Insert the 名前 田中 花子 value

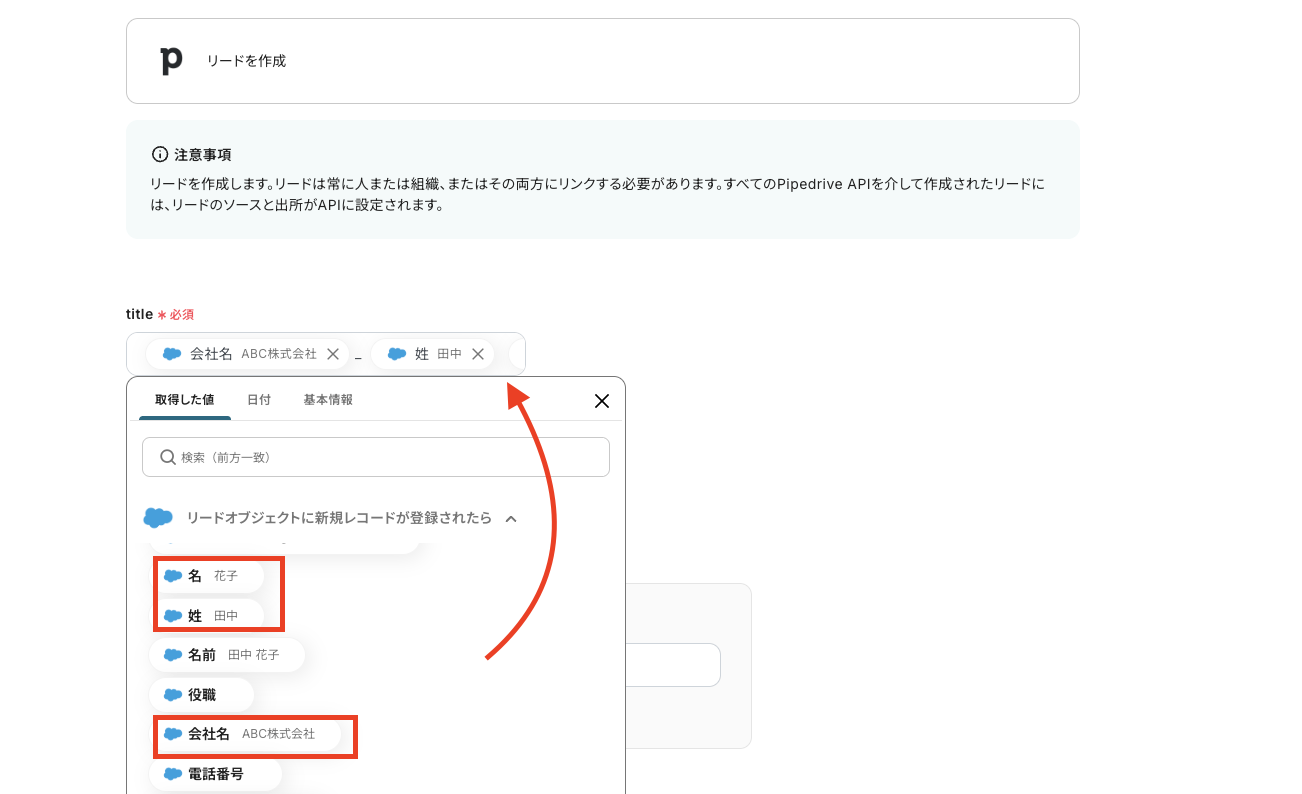(x=227, y=655)
